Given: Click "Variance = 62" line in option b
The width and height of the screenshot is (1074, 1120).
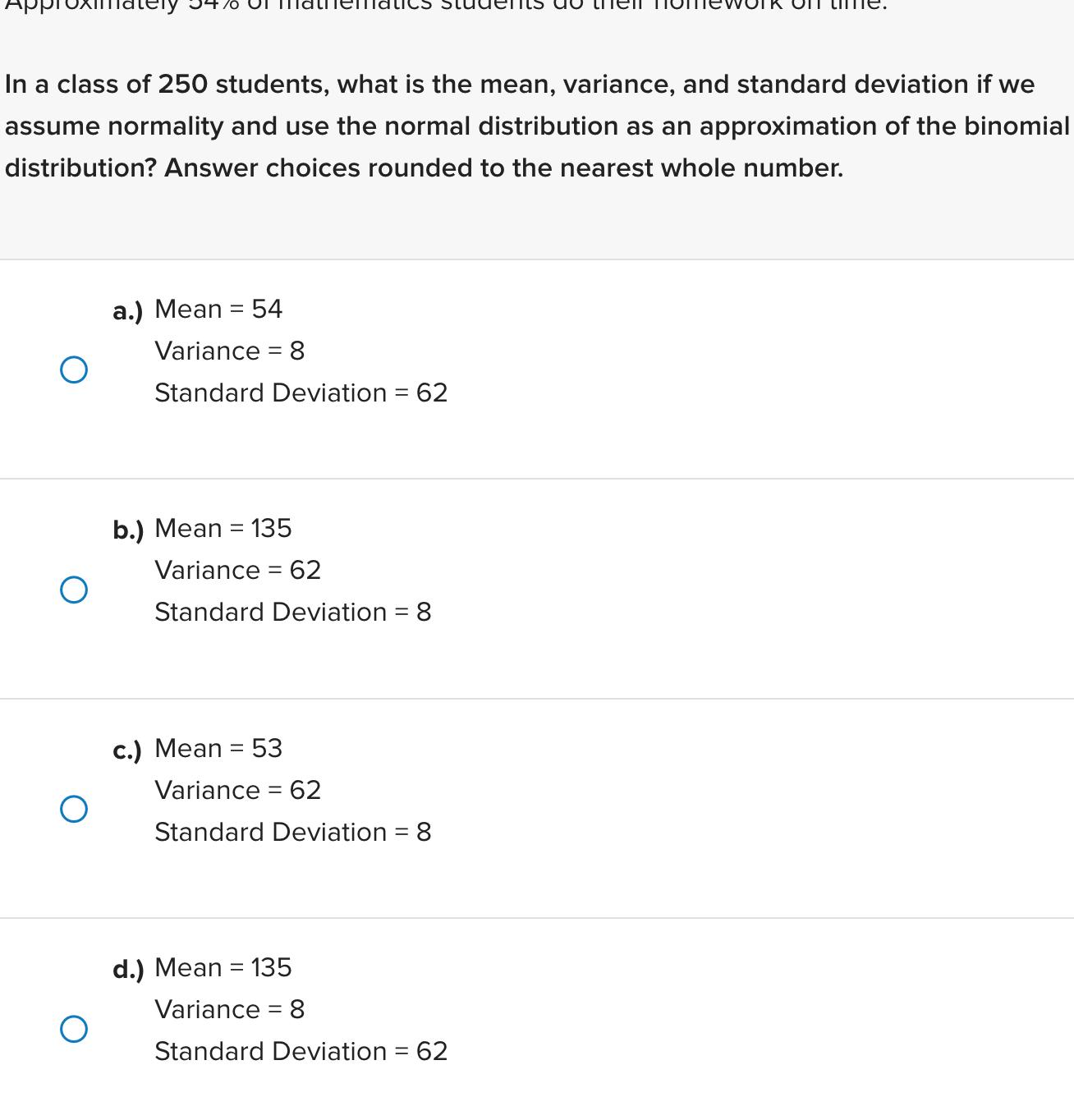Looking at the screenshot, I should pos(238,570).
